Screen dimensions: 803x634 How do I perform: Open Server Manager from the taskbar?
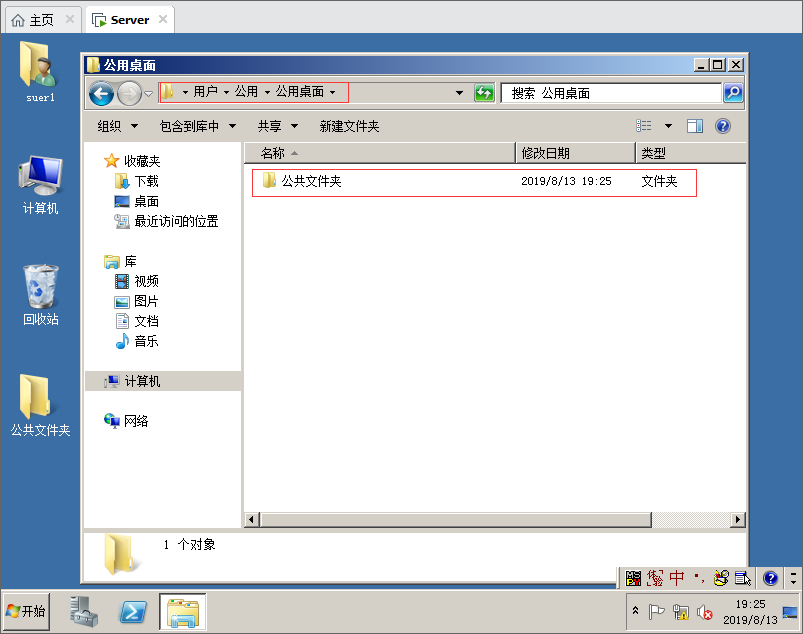(85, 611)
